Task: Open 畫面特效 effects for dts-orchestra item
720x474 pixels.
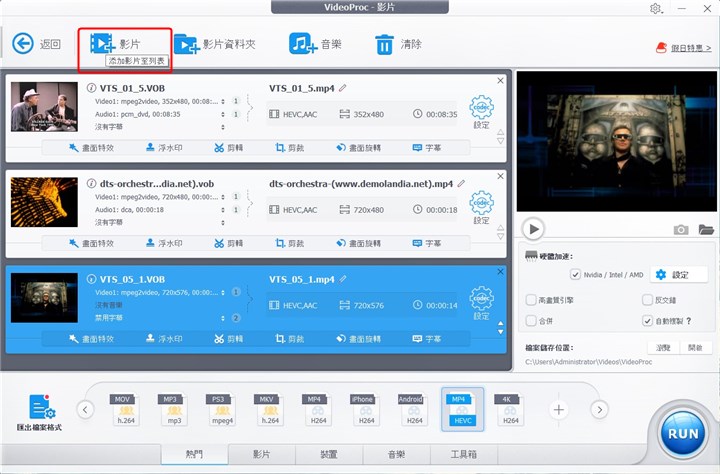Action: (91, 243)
